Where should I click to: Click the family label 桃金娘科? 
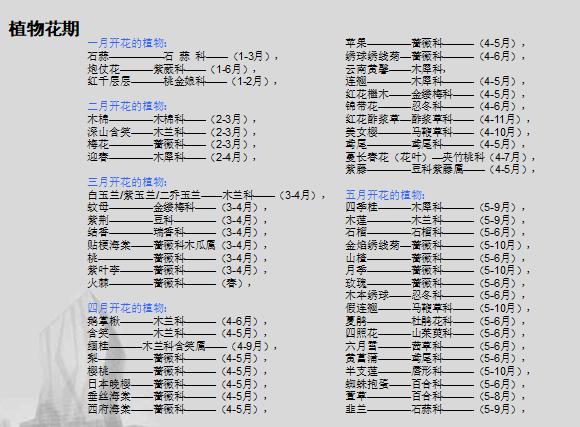[184, 81]
